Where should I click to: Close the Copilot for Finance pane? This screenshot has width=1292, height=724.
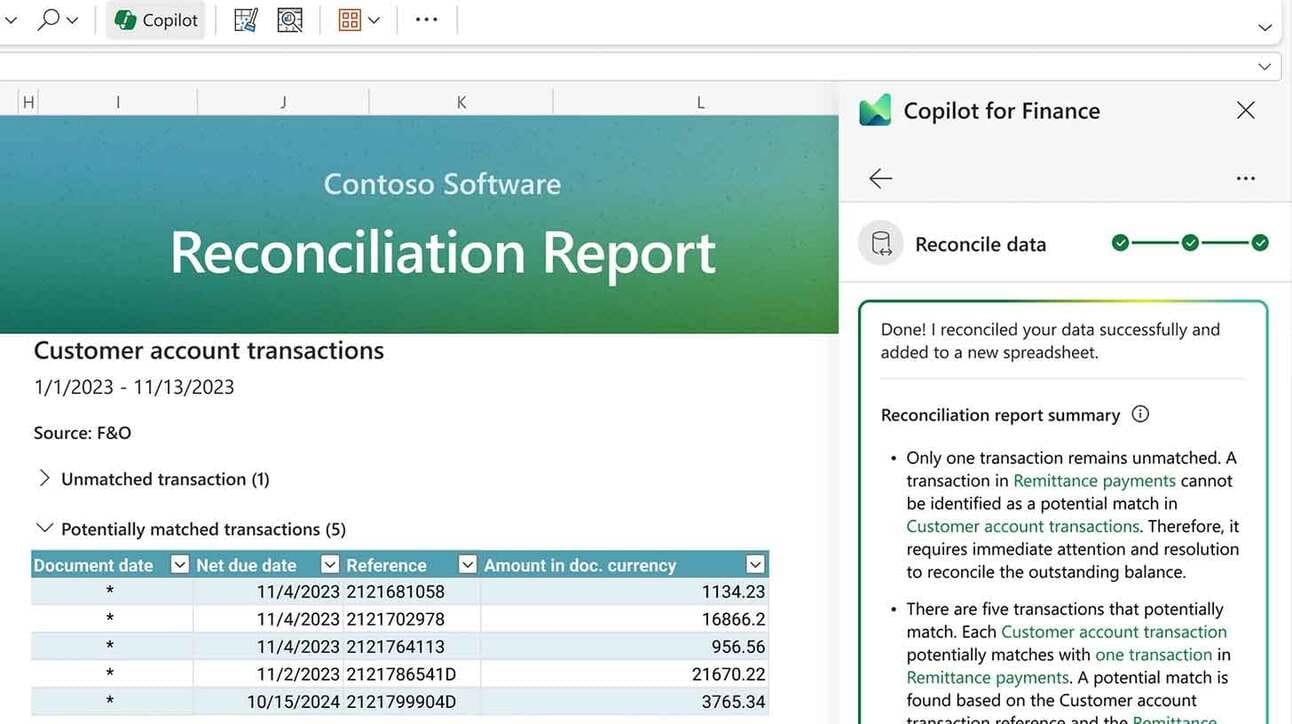point(1245,110)
